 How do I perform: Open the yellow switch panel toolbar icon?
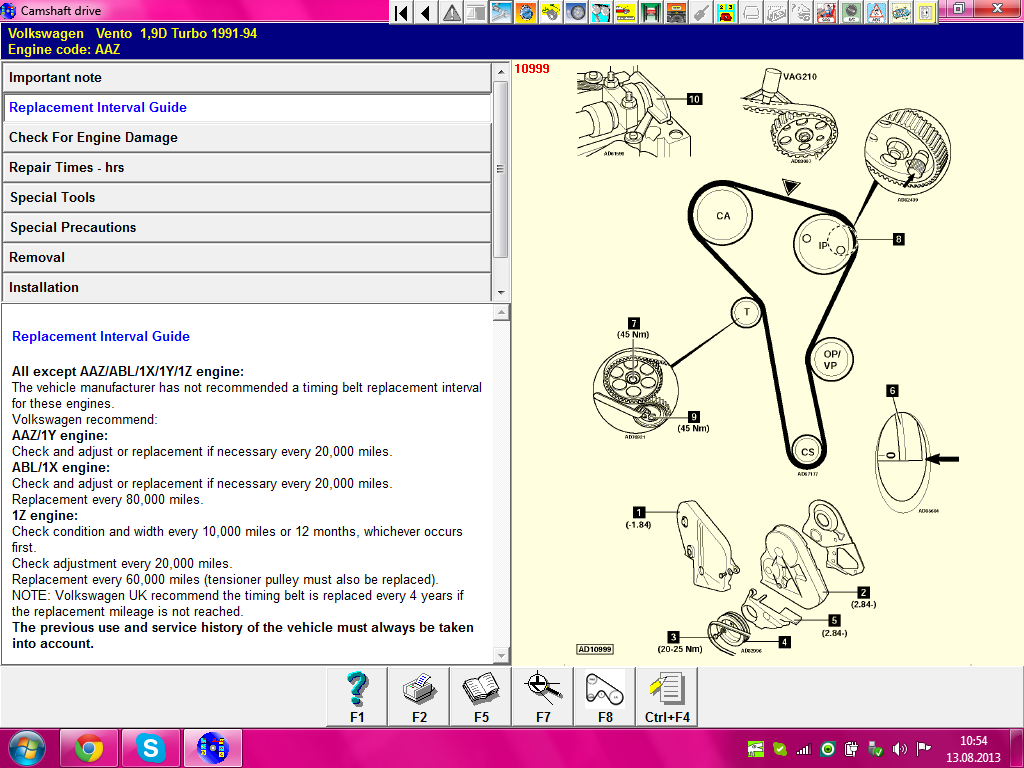(925, 12)
